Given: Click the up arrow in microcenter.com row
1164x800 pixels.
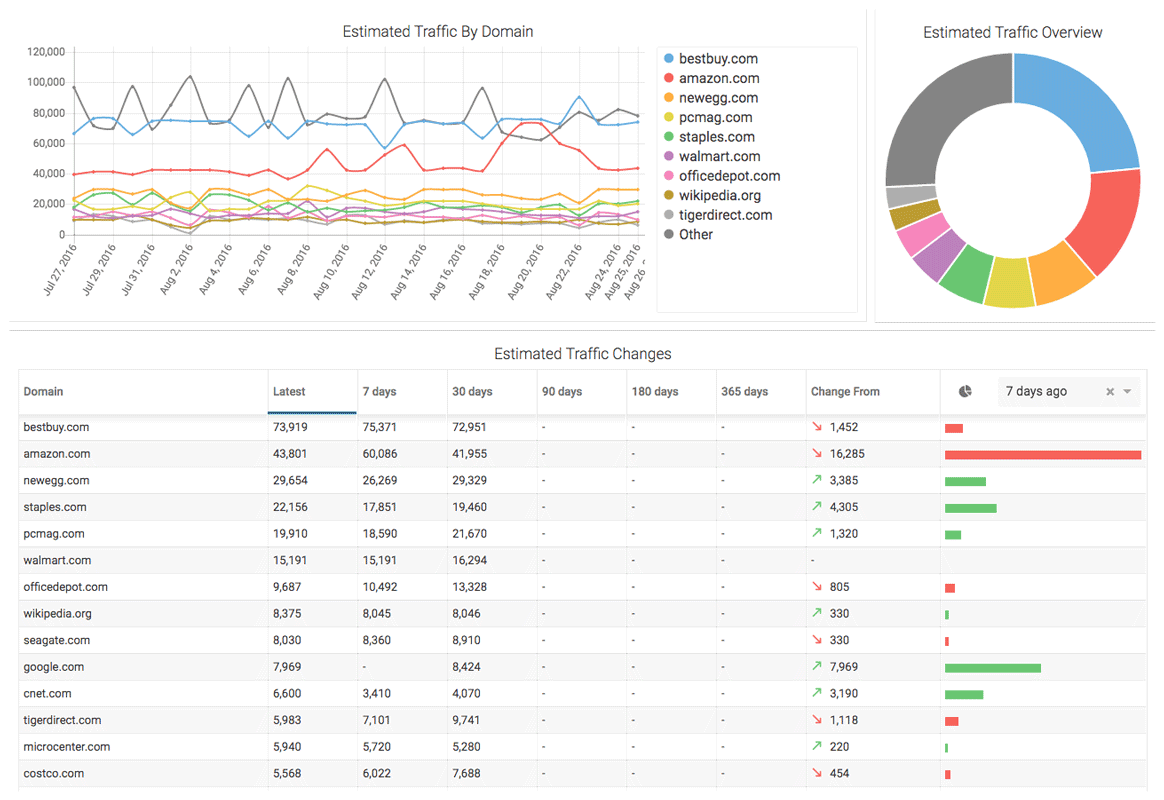Looking at the screenshot, I should coord(817,747).
